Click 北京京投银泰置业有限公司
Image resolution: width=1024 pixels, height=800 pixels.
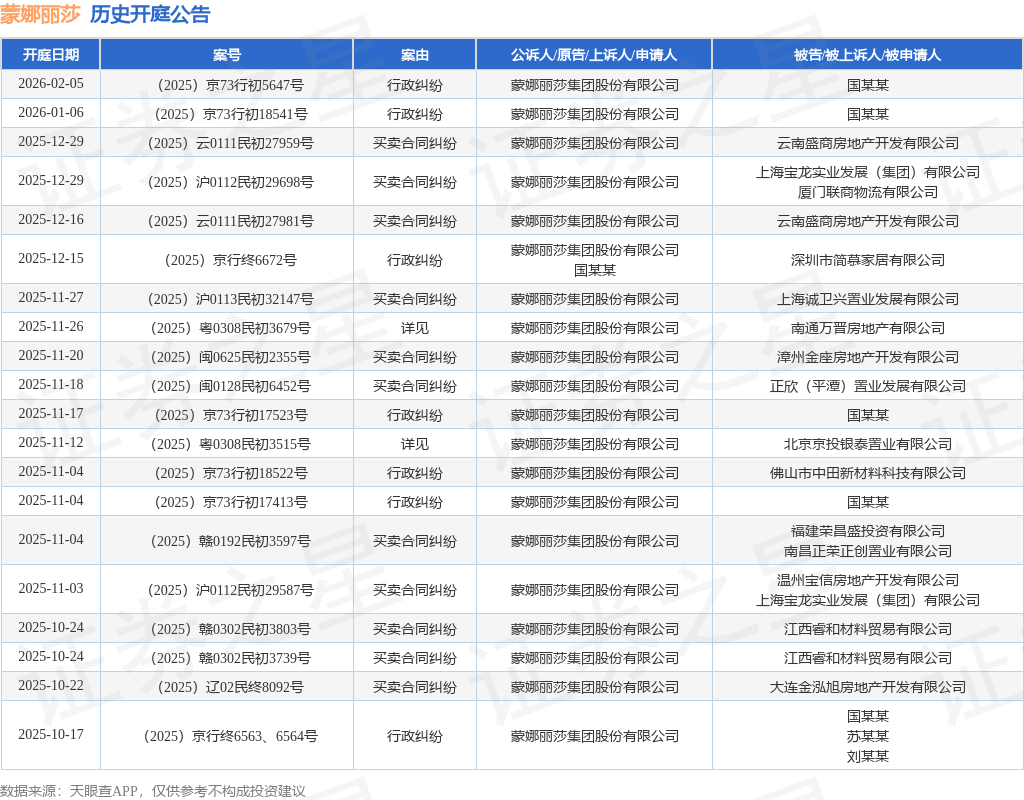867,444
